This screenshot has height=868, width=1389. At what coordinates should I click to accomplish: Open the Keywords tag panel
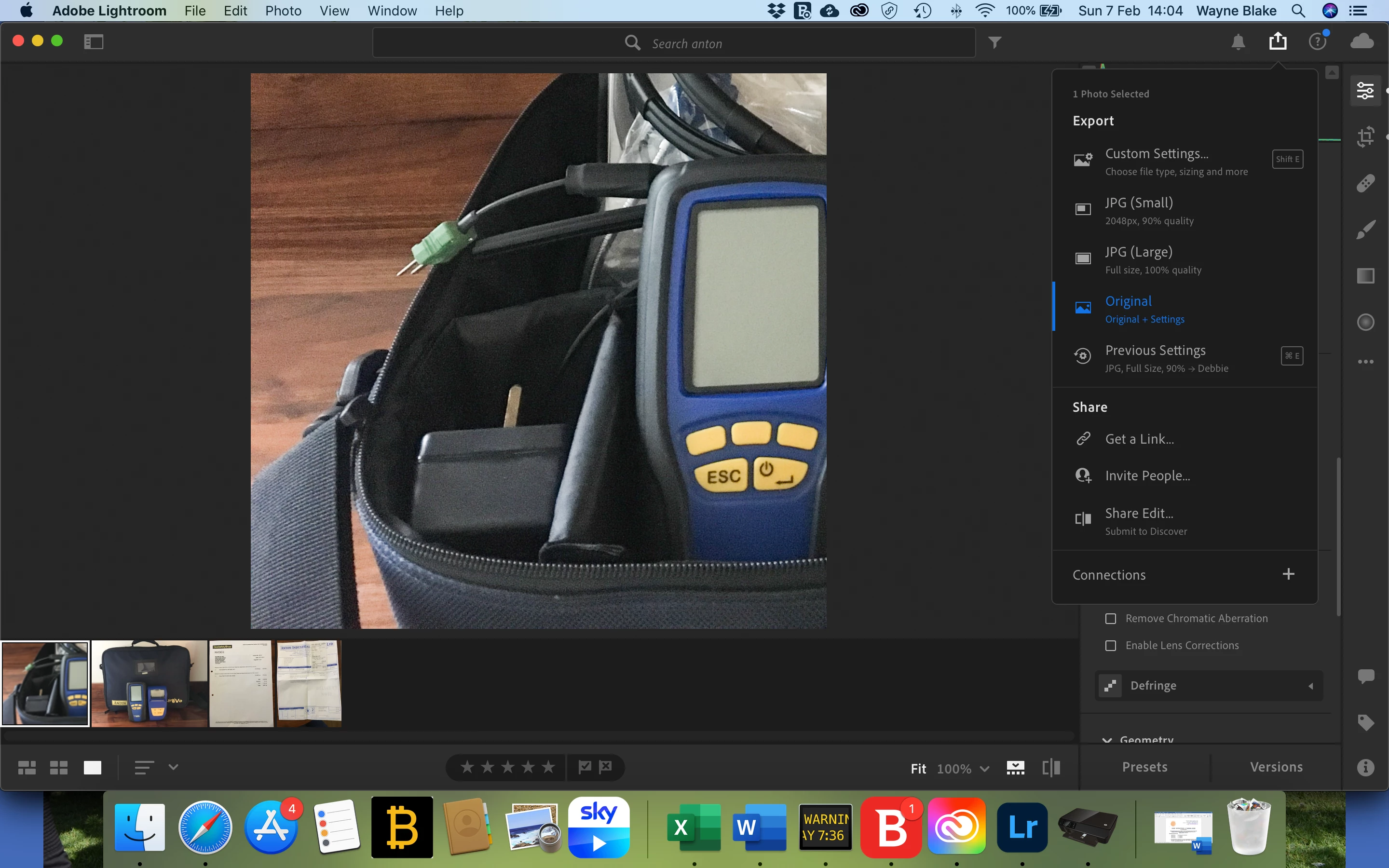tap(1365, 722)
